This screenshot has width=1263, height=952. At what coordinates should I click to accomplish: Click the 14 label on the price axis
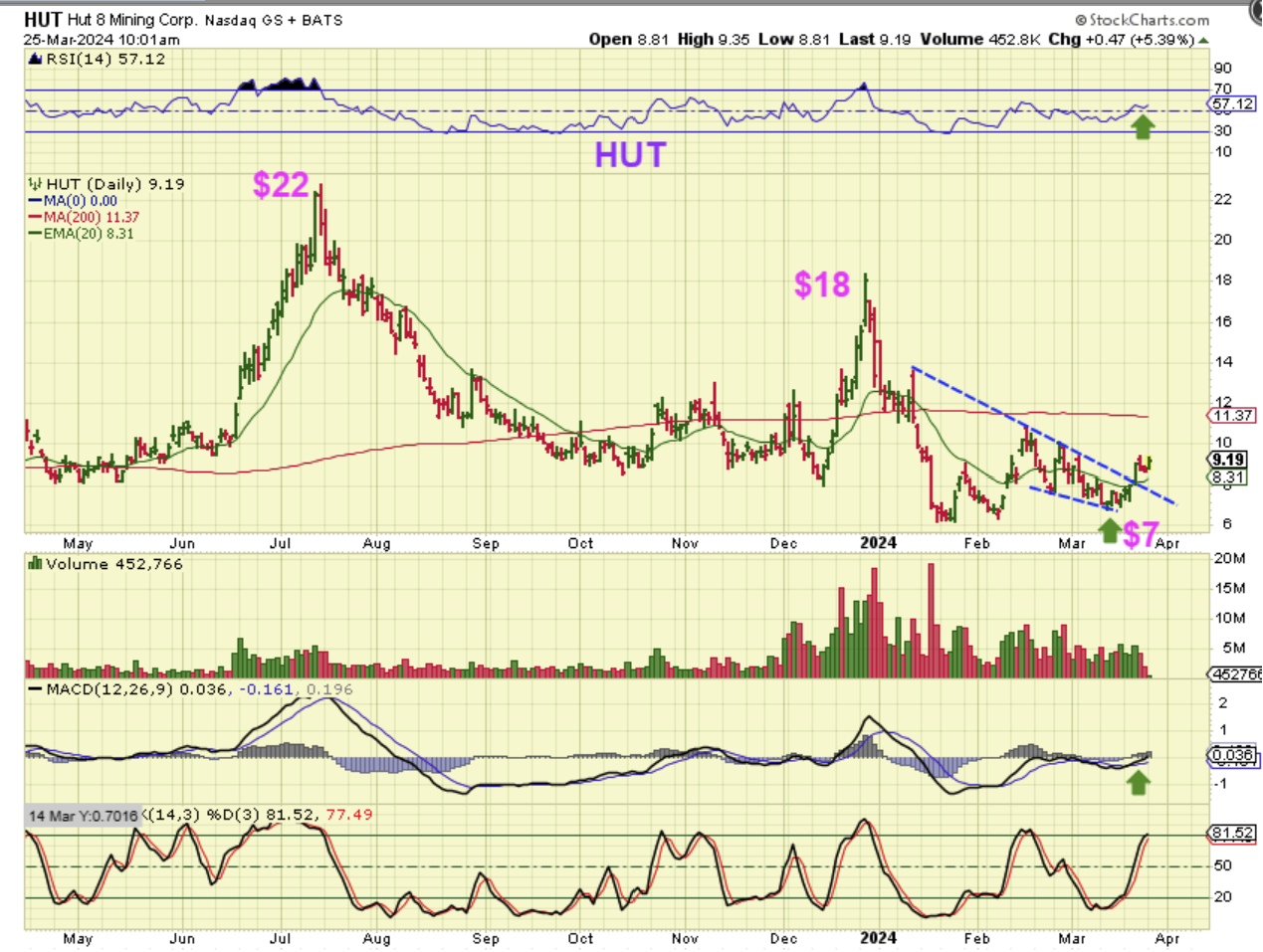pyautogui.click(x=1222, y=362)
